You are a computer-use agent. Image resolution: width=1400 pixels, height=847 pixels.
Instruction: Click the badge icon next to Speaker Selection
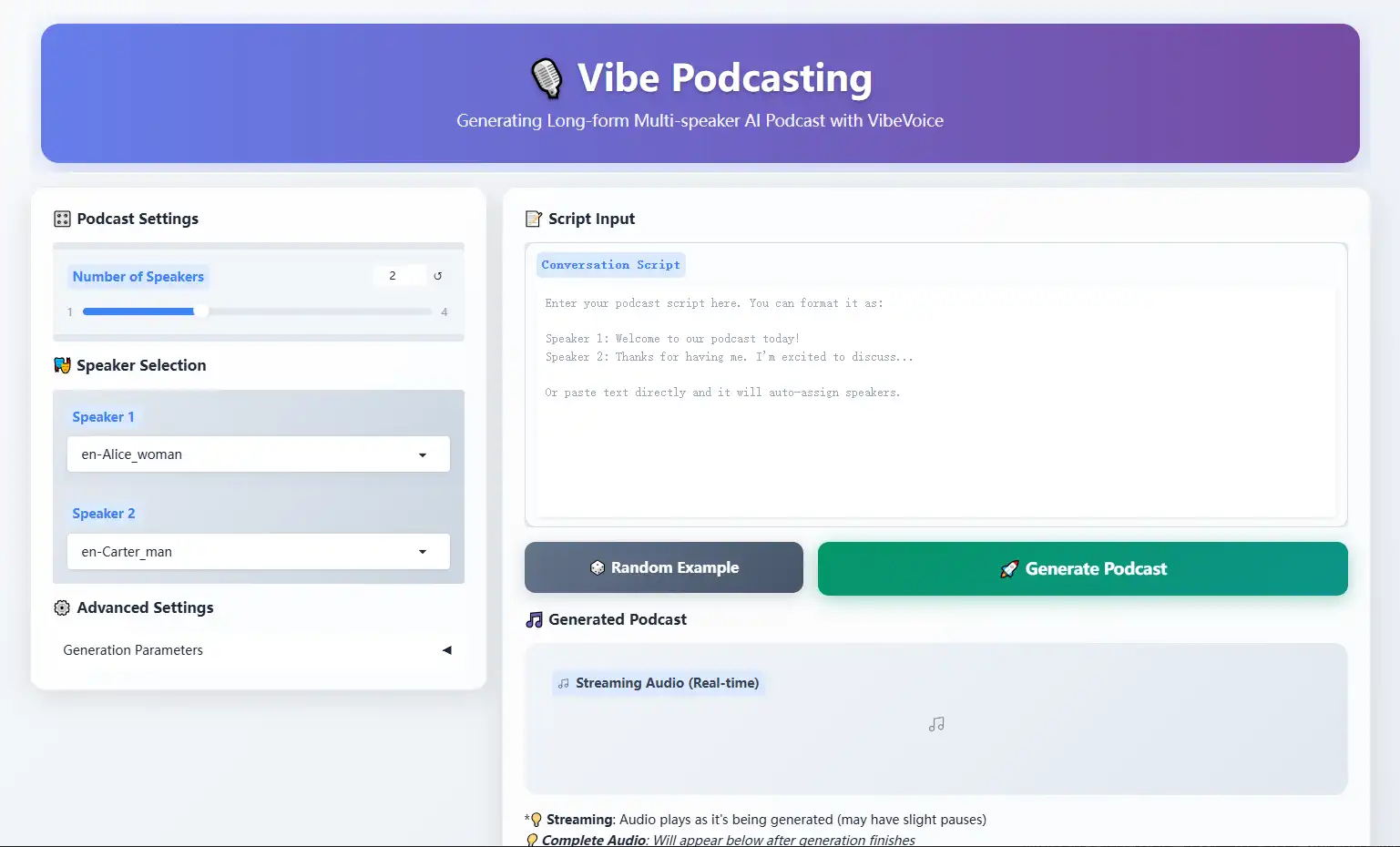click(62, 365)
